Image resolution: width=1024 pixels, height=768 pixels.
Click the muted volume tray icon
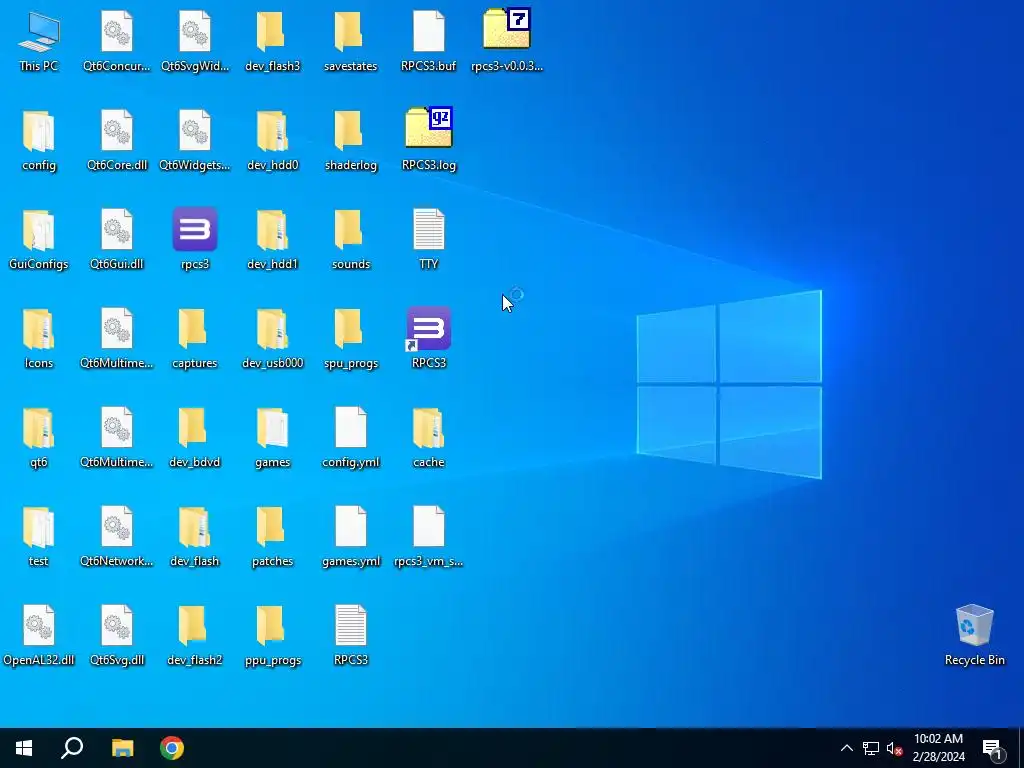click(x=895, y=748)
